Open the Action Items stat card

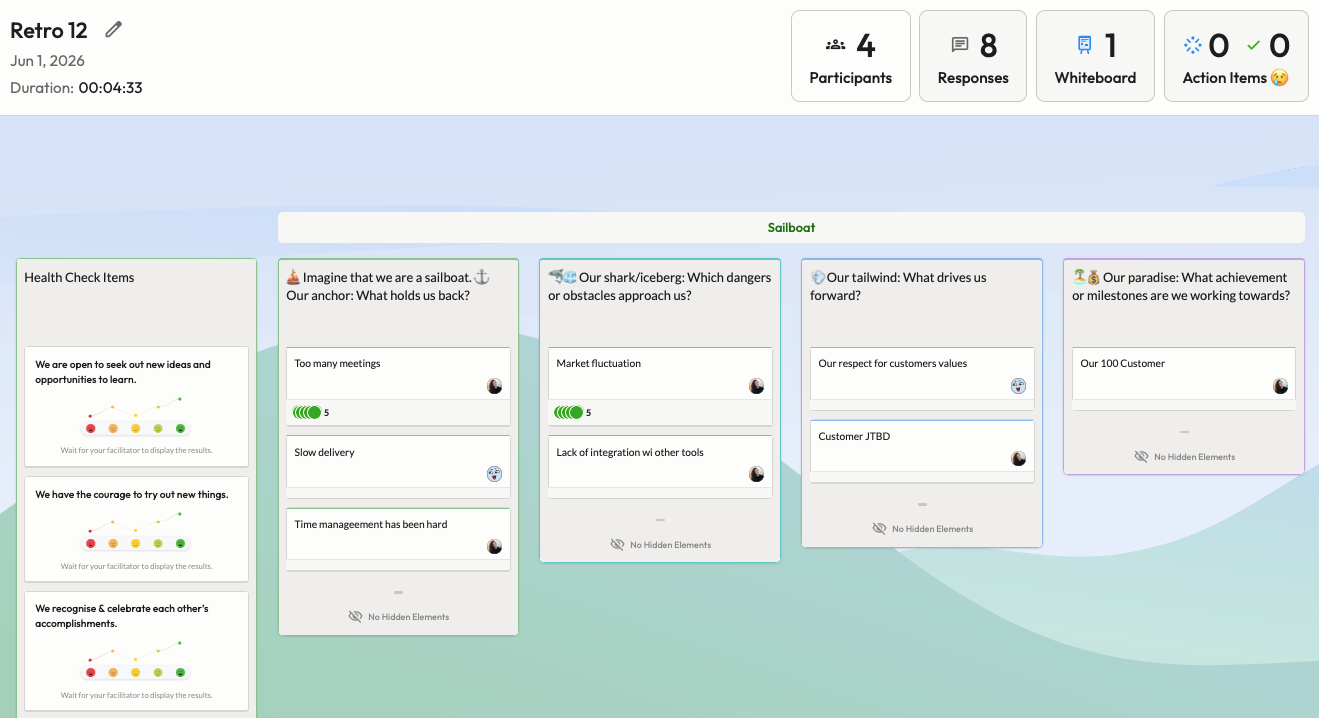(1236, 56)
